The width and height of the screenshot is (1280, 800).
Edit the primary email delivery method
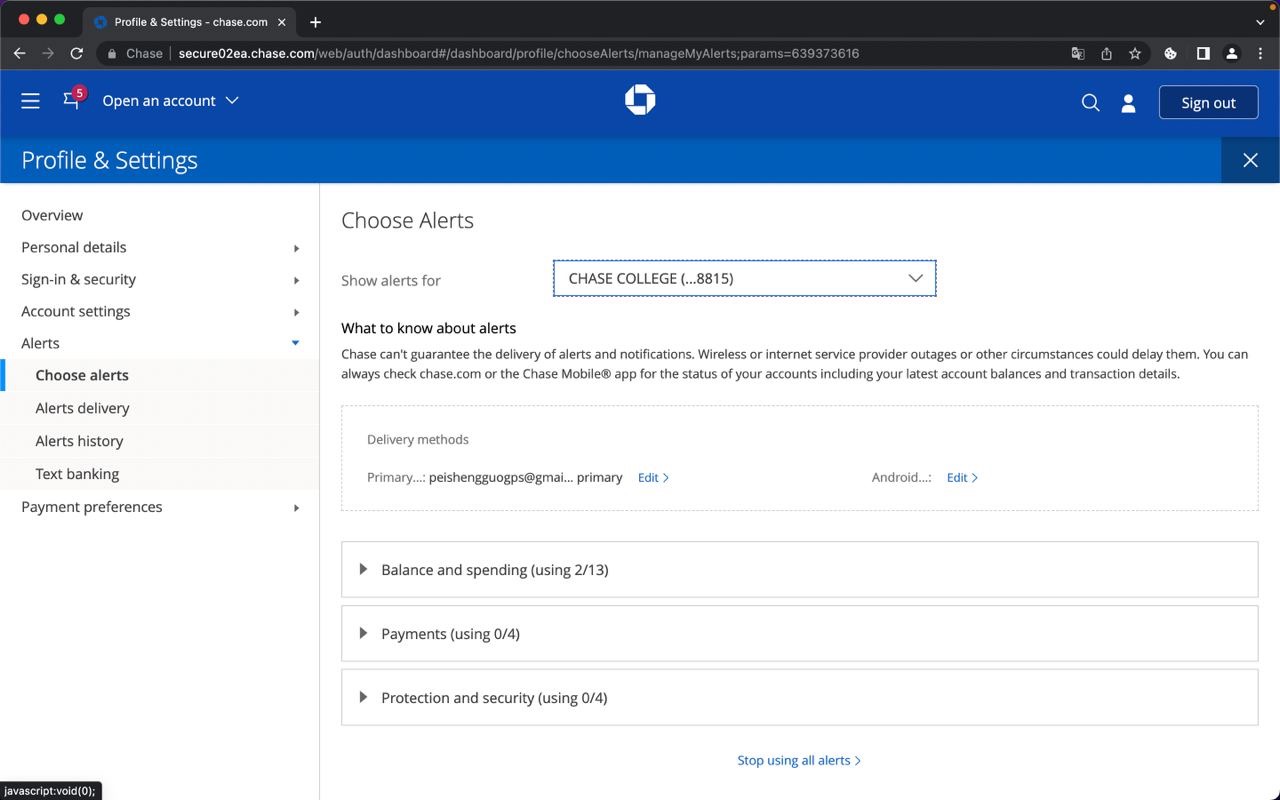coord(653,478)
